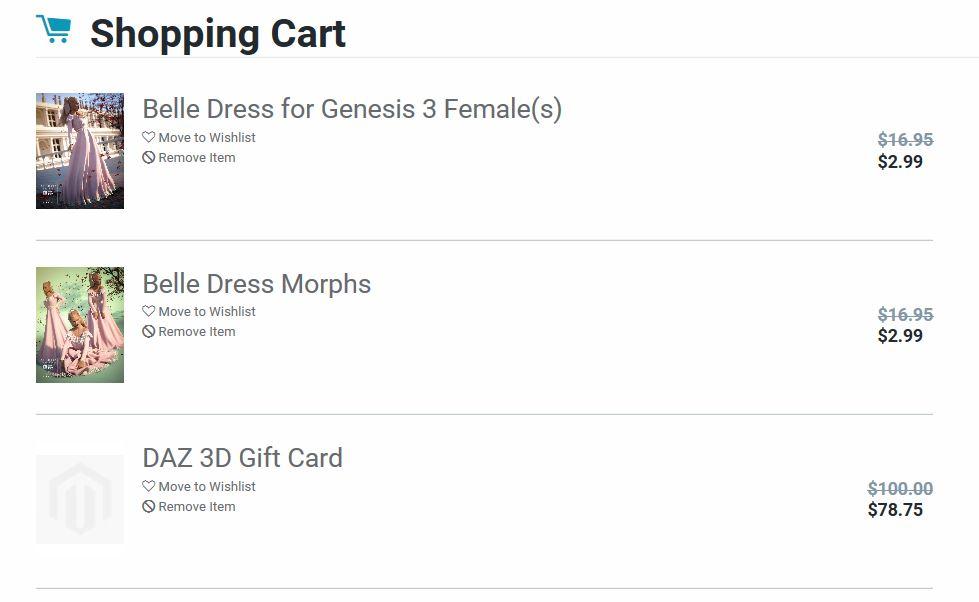The height and width of the screenshot is (602, 979).
Task: Click Belle Dress for Genesis 3 thumbnail image
Action: [x=80, y=151]
